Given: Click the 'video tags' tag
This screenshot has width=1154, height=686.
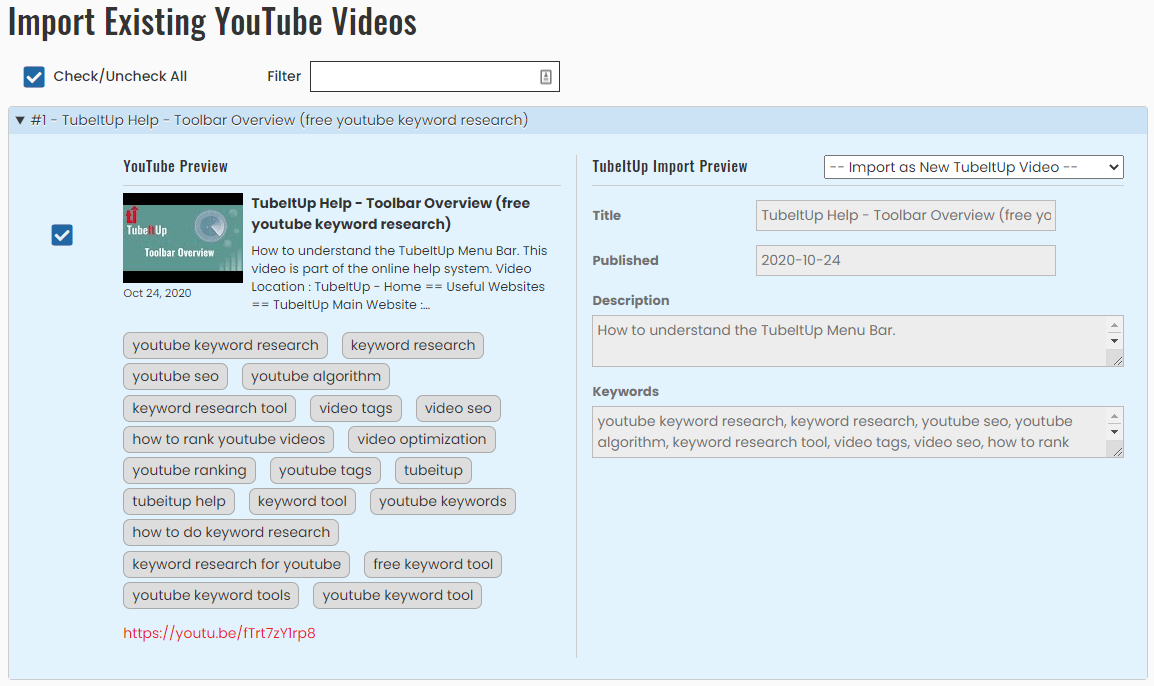Looking at the screenshot, I should 356,409.
